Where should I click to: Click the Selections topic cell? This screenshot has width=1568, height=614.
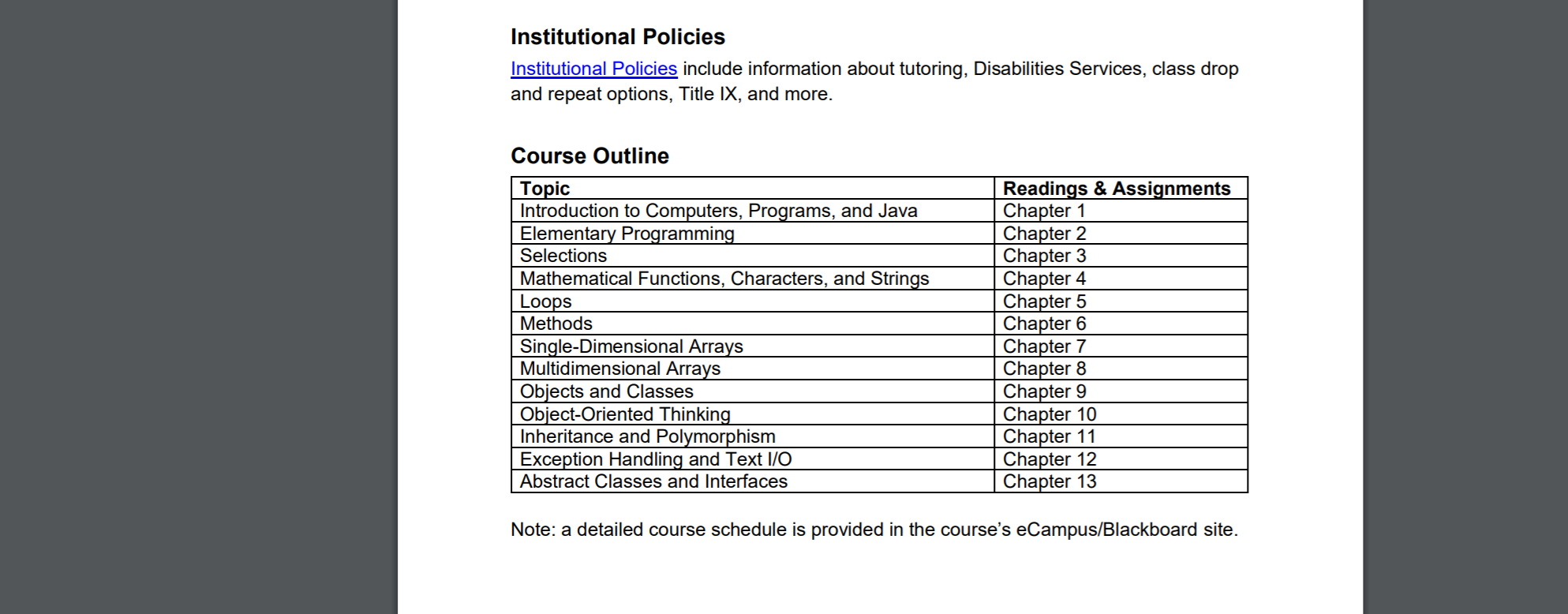pyautogui.click(x=753, y=256)
